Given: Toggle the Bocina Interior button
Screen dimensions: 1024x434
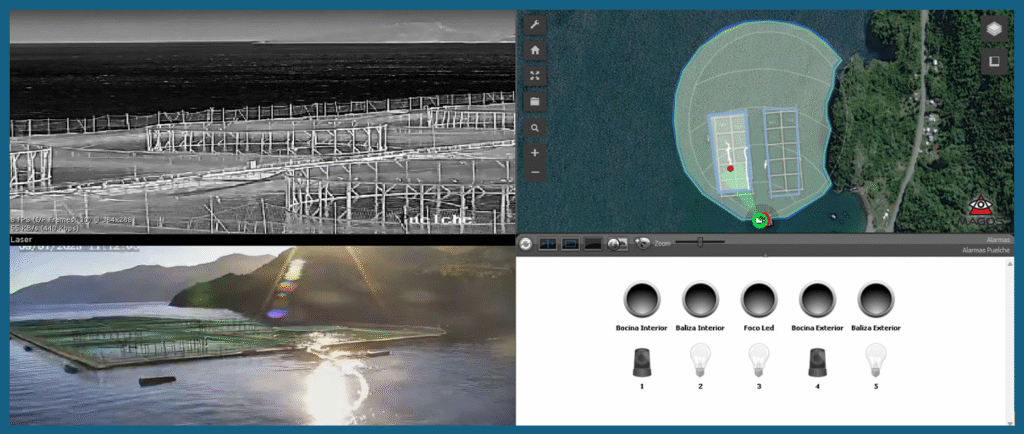Looking at the screenshot, I should pos(642,299).
